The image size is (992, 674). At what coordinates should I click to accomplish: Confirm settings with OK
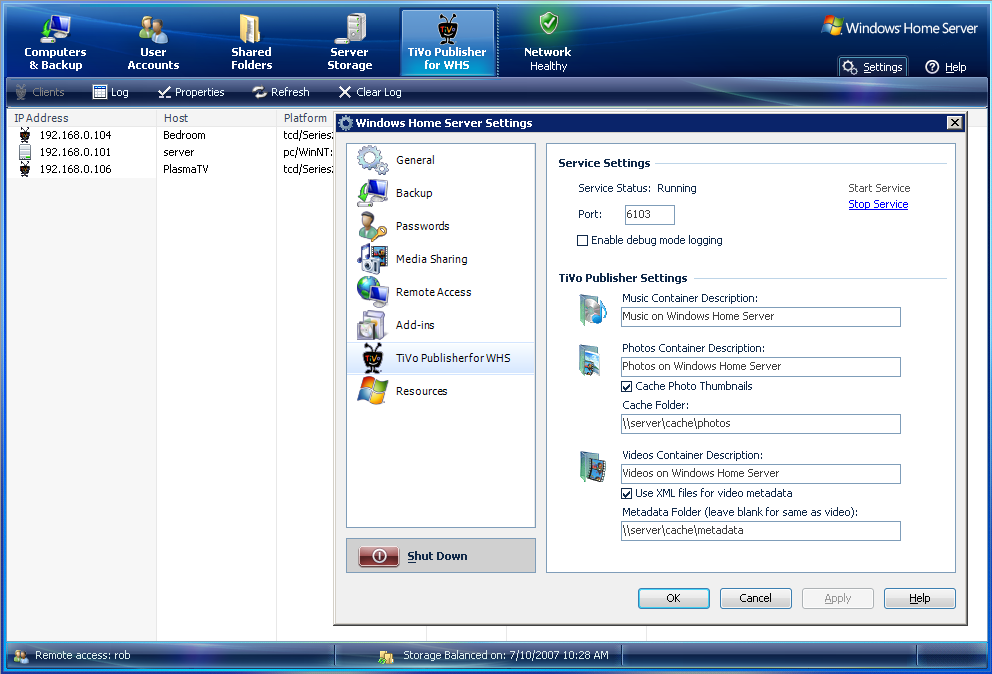pos(674,598)
